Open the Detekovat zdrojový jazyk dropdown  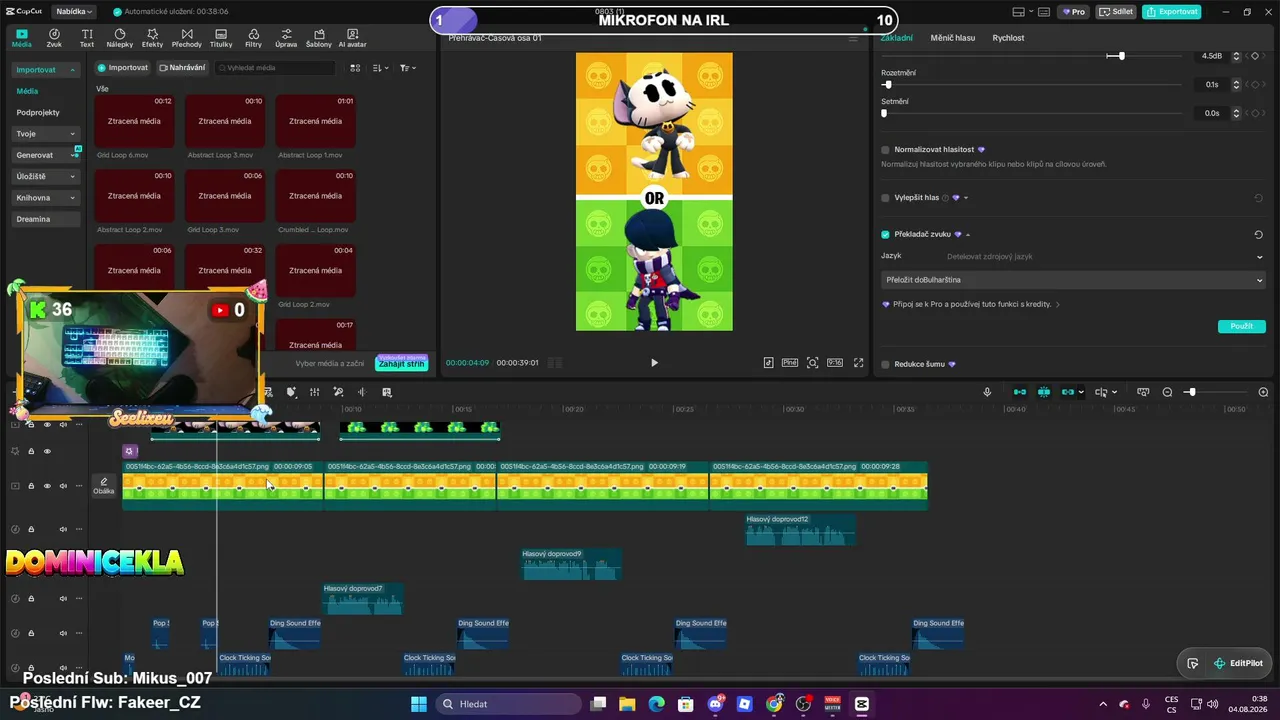[1104, 257]
